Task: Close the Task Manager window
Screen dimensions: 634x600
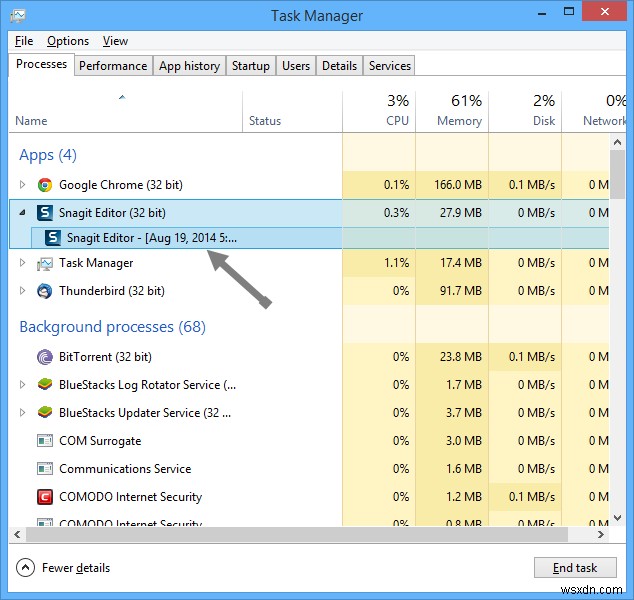Action: [605, 12]
